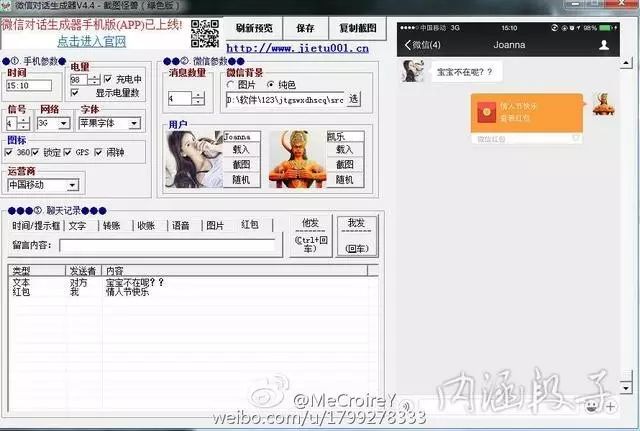Toggle the 充电中 checkbox

click(108, 79)
